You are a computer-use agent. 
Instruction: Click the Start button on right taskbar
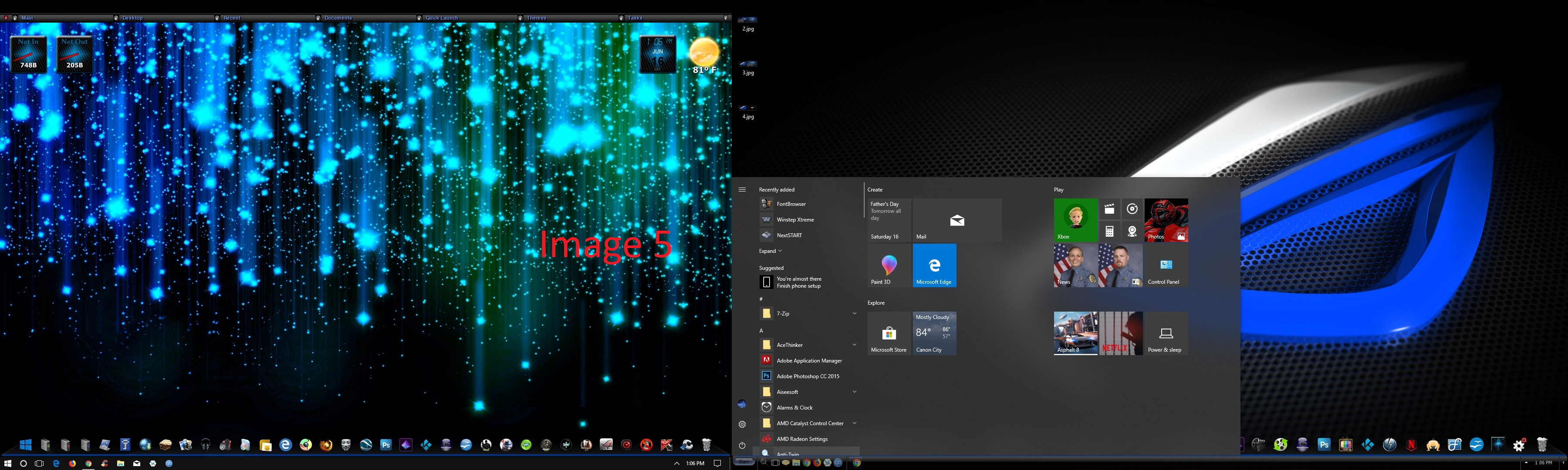pos(744,462)
